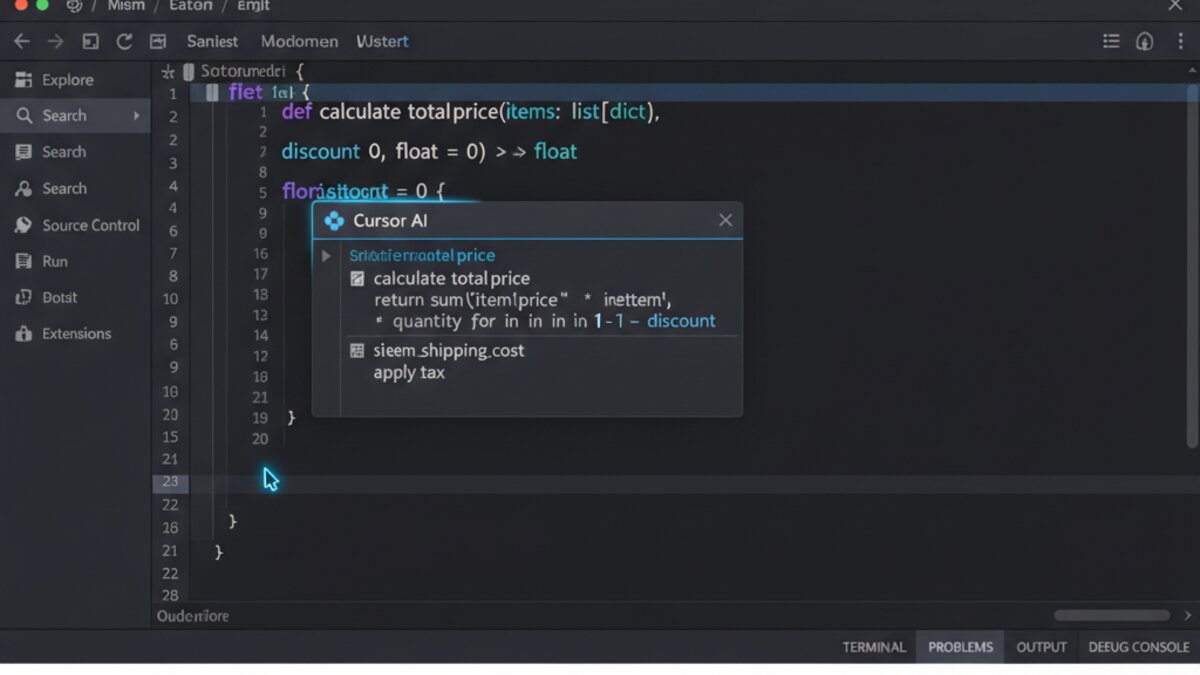Viewport: 1200px width, 675px height.
Task: Click the Run sidebar icon
Action: pyautogui.click(x=23, y=261)
